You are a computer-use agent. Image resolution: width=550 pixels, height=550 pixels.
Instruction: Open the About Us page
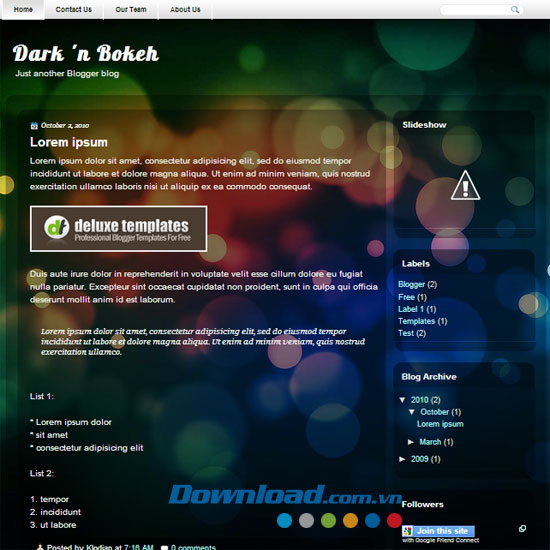tap(185, 9)
